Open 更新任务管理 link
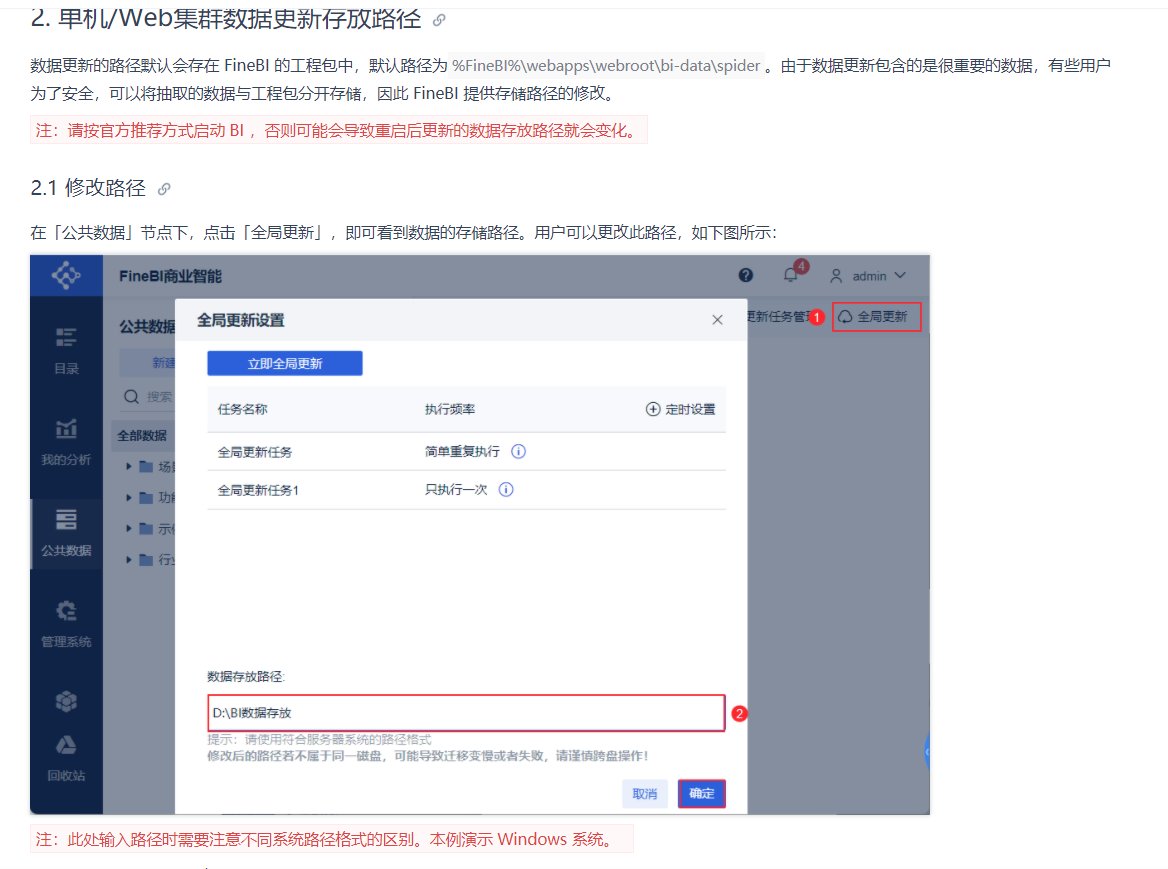The image size is (1168, 869). pos(779,316)
